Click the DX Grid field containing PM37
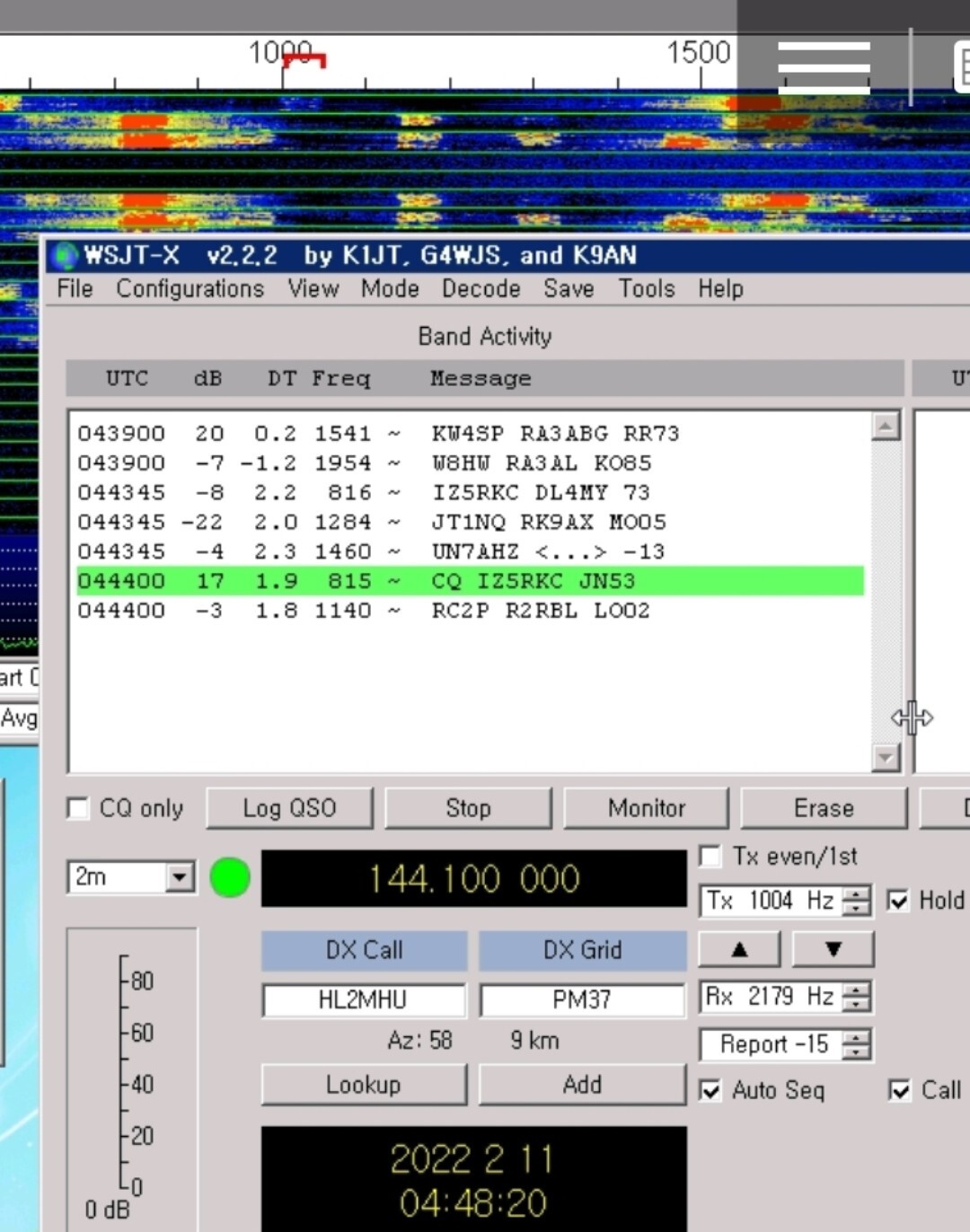970x1232 pixels. 582,999
